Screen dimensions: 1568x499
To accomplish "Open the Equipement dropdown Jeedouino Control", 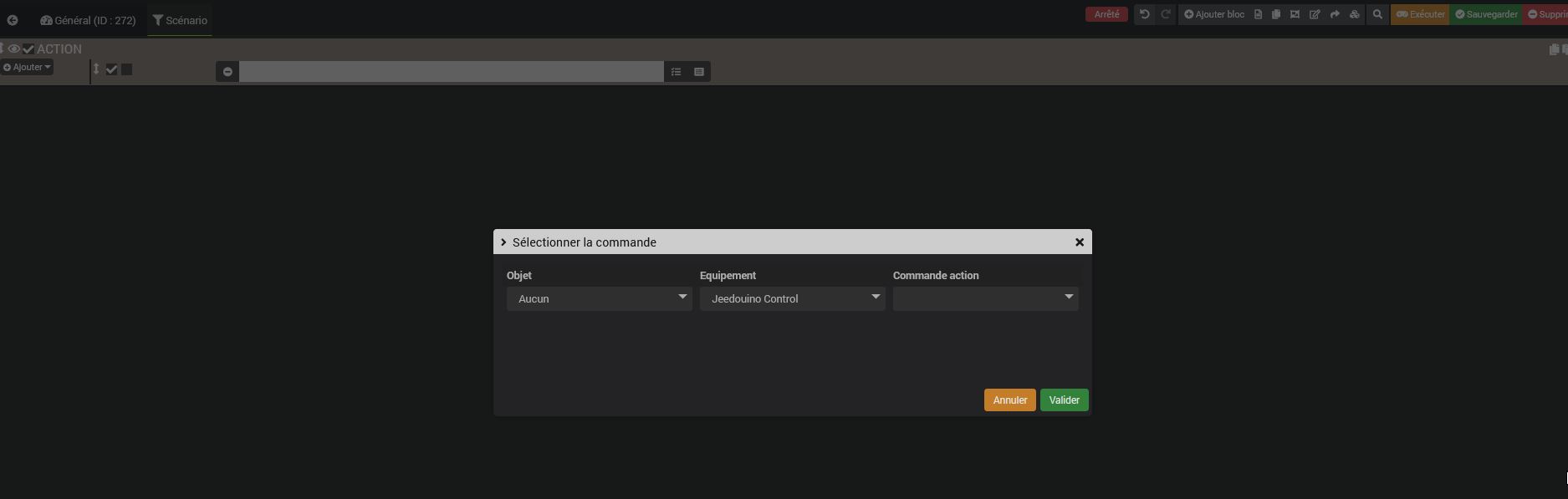I will [793, 298].
